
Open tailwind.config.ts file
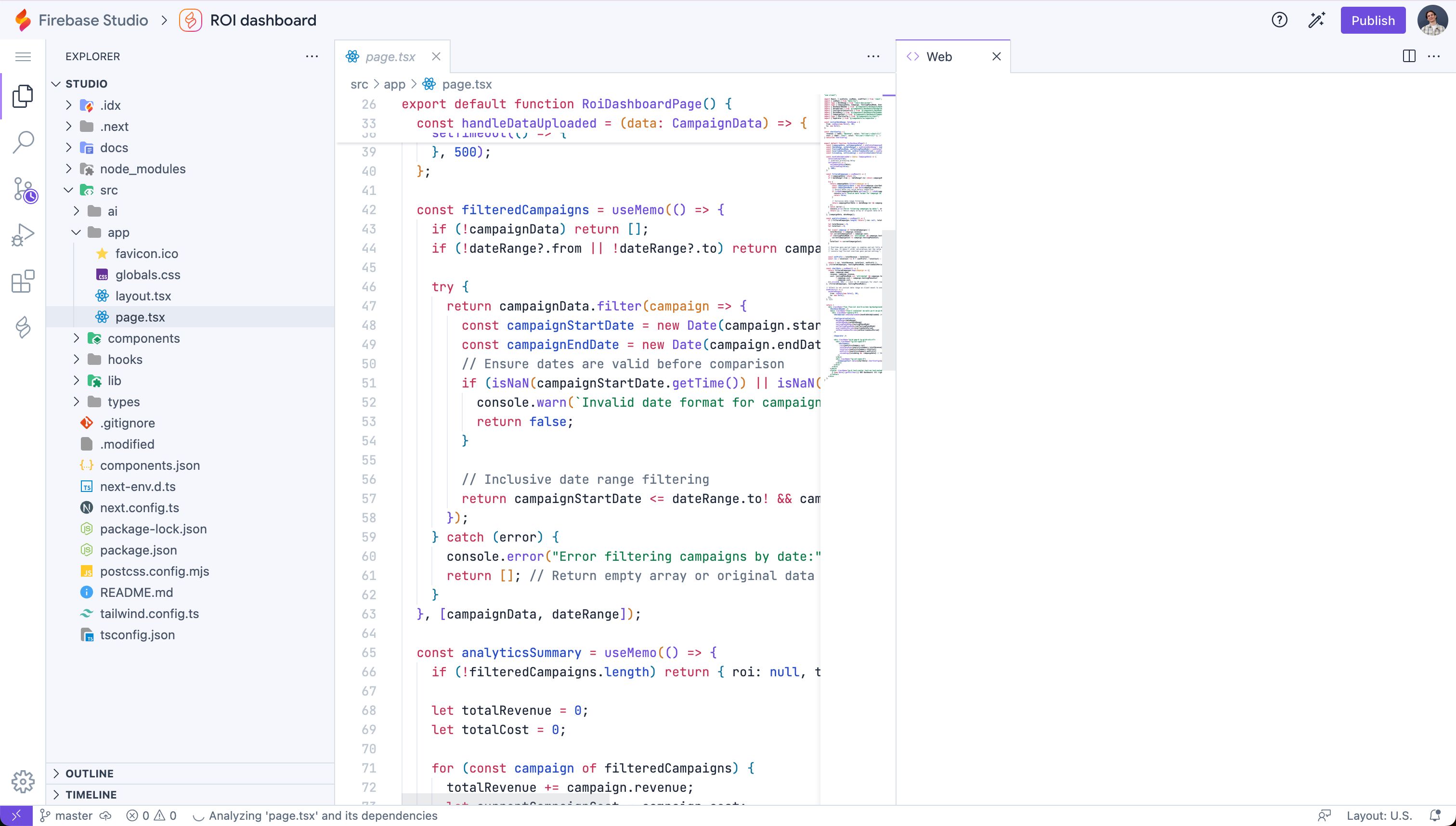click(x=190, y=614)
